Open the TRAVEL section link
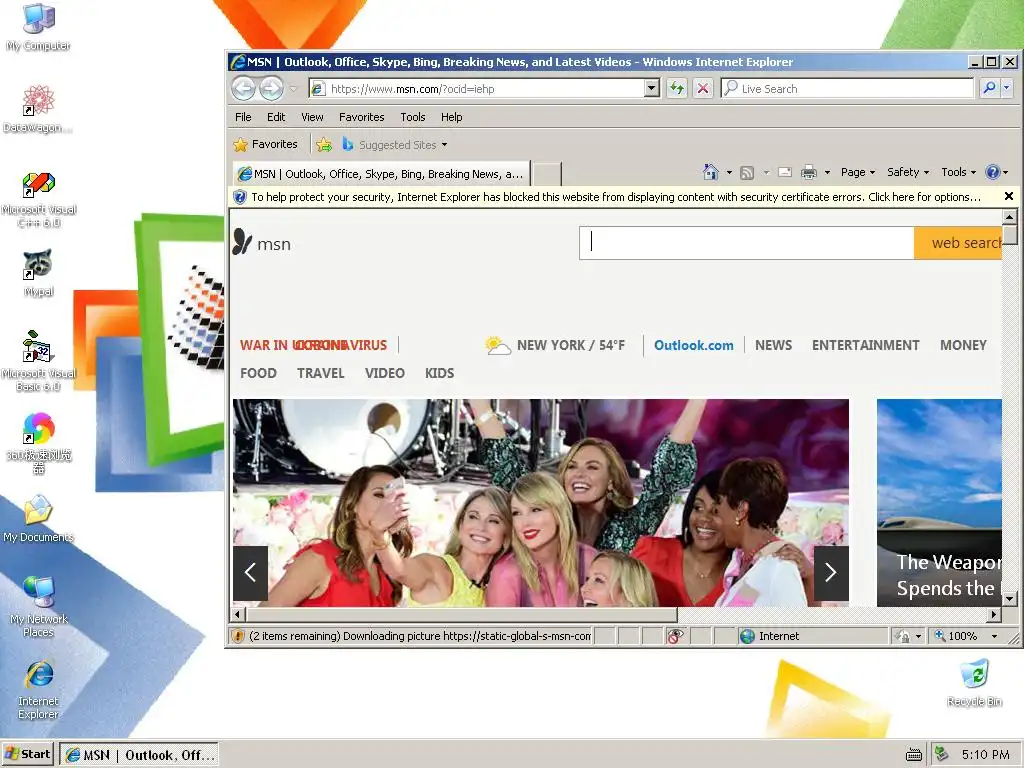1024x768 pixels. (321, 374)
